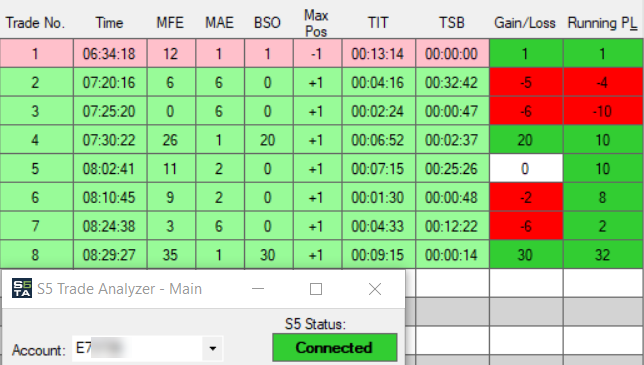Click the MFE cell showing 26
The width and height of the screenshot is (644, 365).
171,140
